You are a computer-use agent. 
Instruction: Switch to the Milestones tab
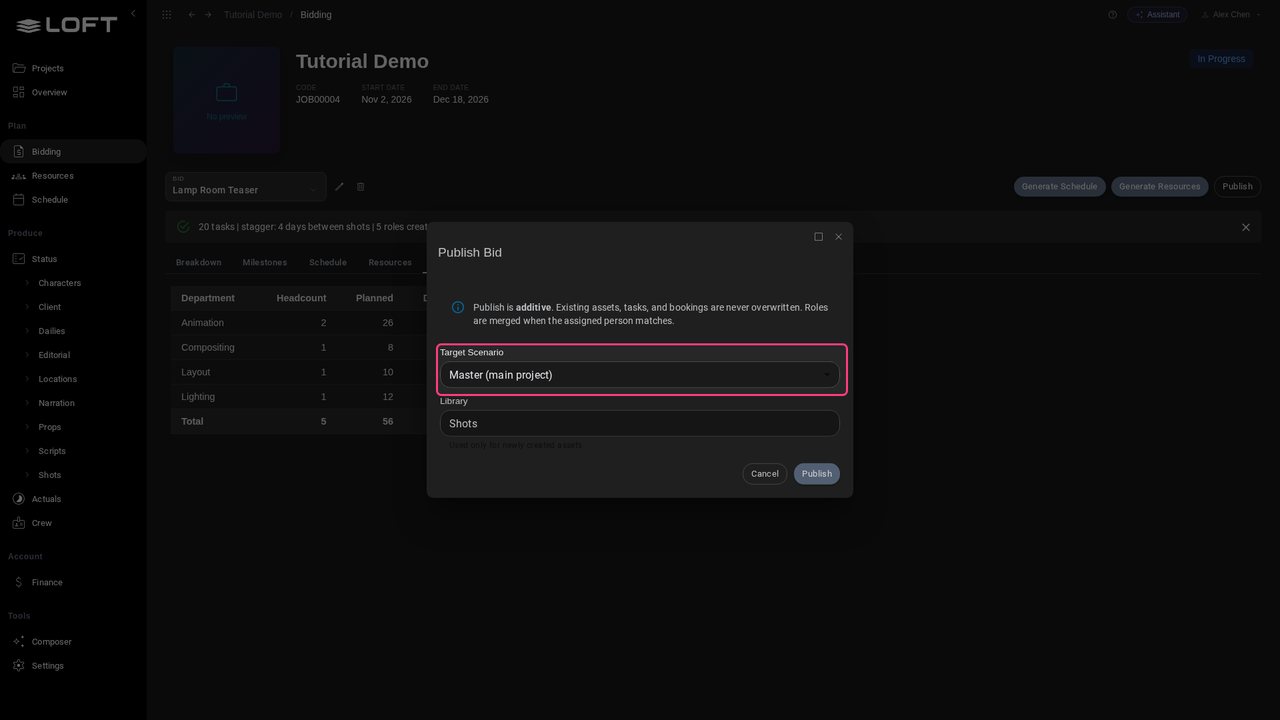264,262
